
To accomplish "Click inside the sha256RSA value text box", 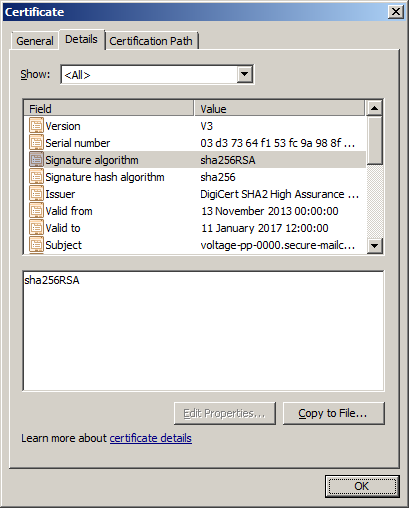I will (x=203, y=331).
